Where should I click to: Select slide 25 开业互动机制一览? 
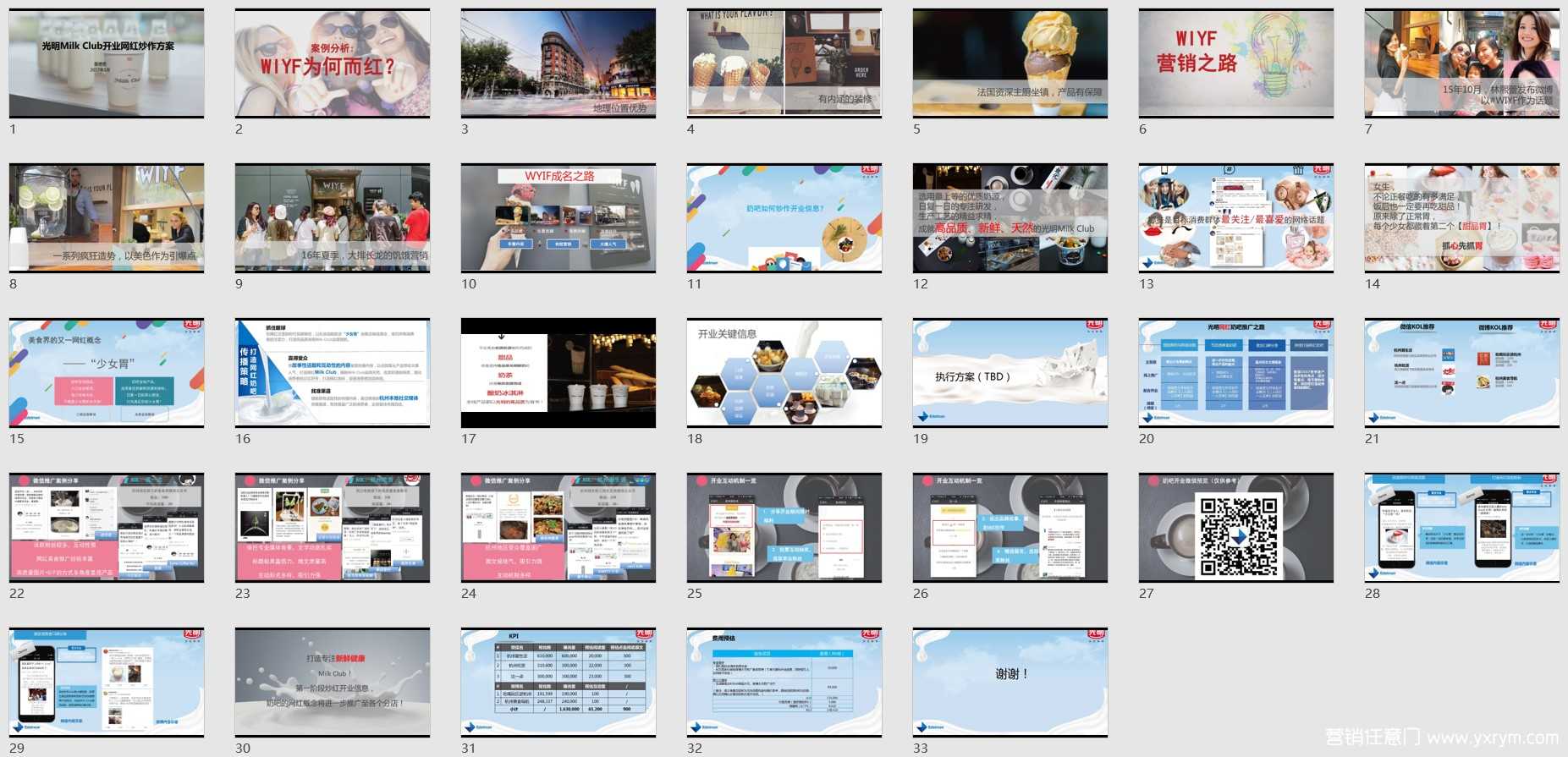[784, 528]
